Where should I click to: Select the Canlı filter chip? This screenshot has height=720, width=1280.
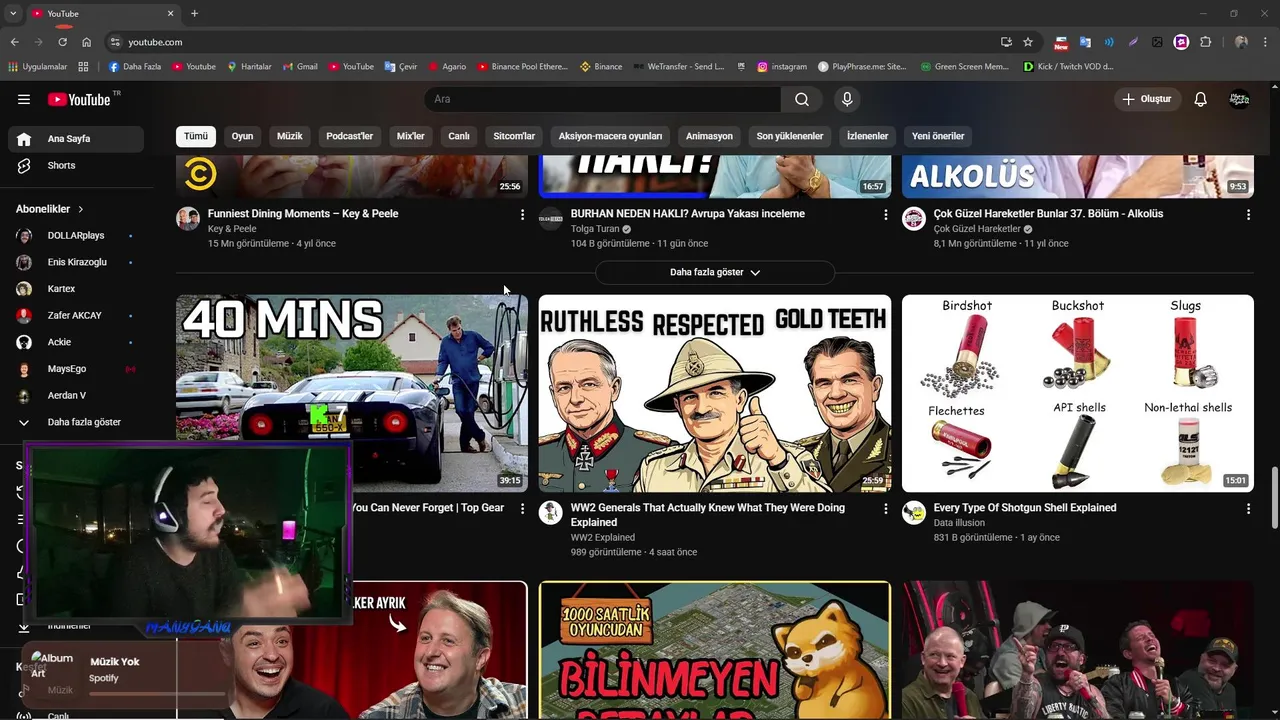click(x=459, y=136)
